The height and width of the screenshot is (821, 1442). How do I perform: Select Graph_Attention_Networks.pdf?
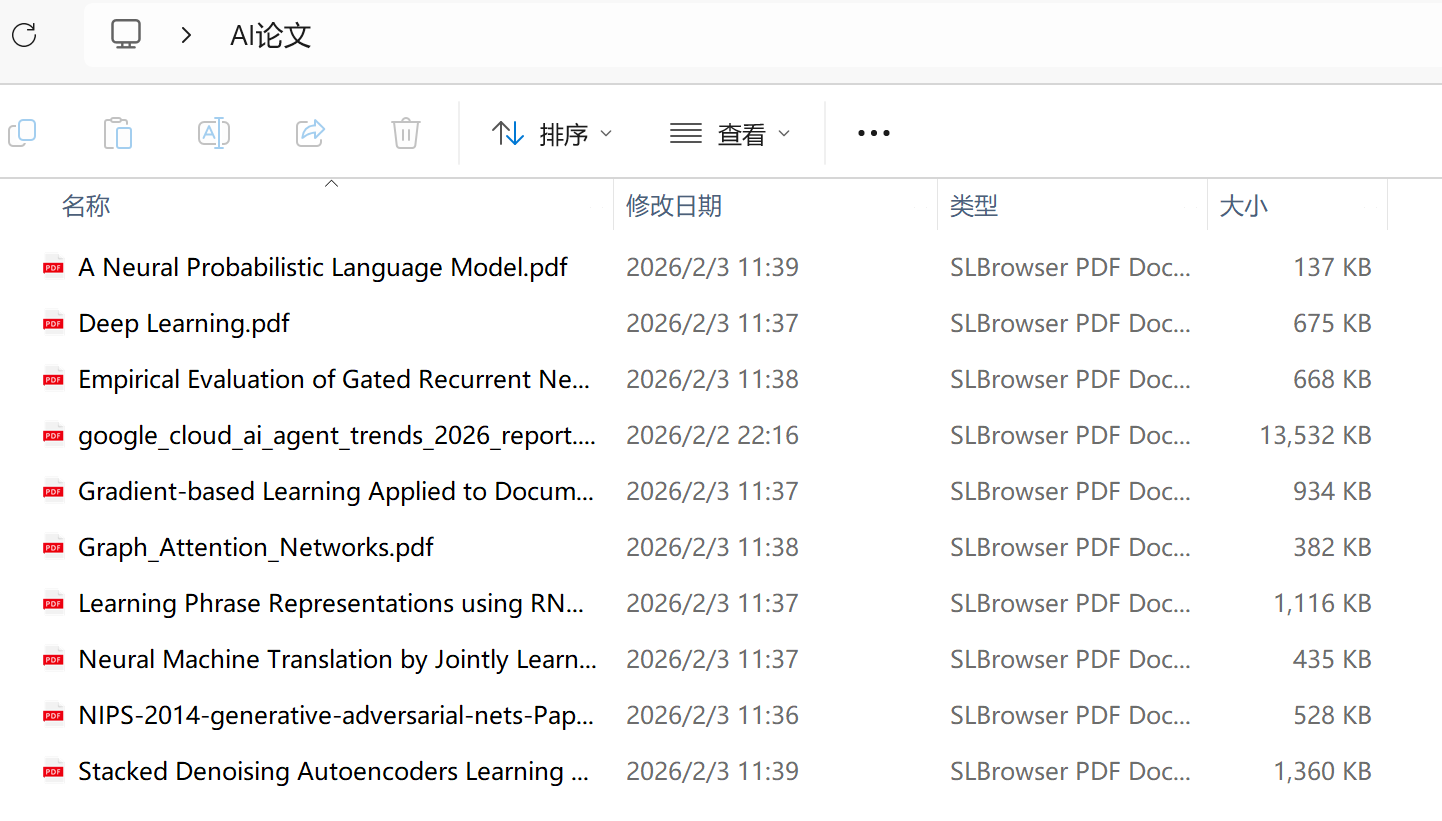(255, 547)
